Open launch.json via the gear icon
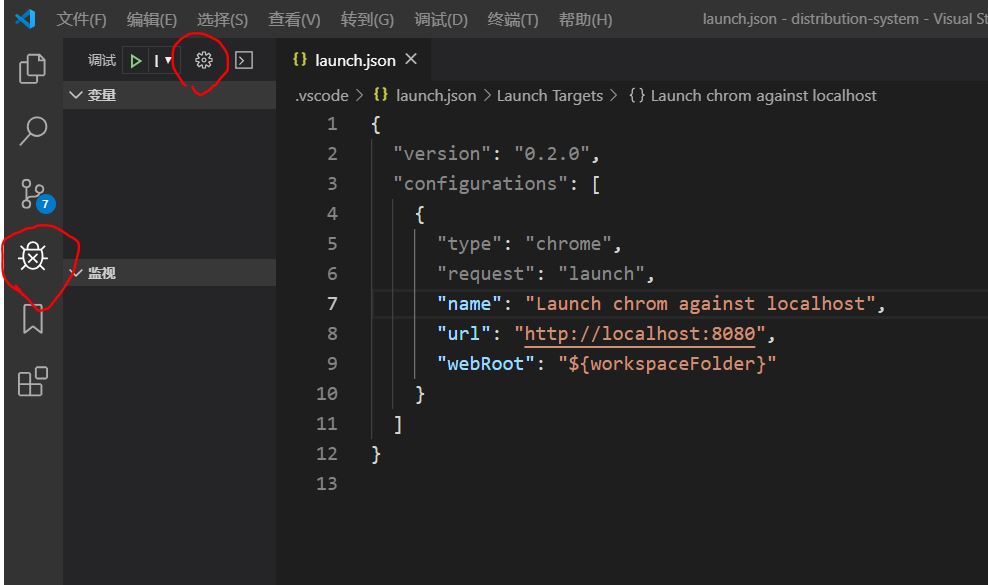This screenshot has height=585, width=988. click(x=203, y=61)
